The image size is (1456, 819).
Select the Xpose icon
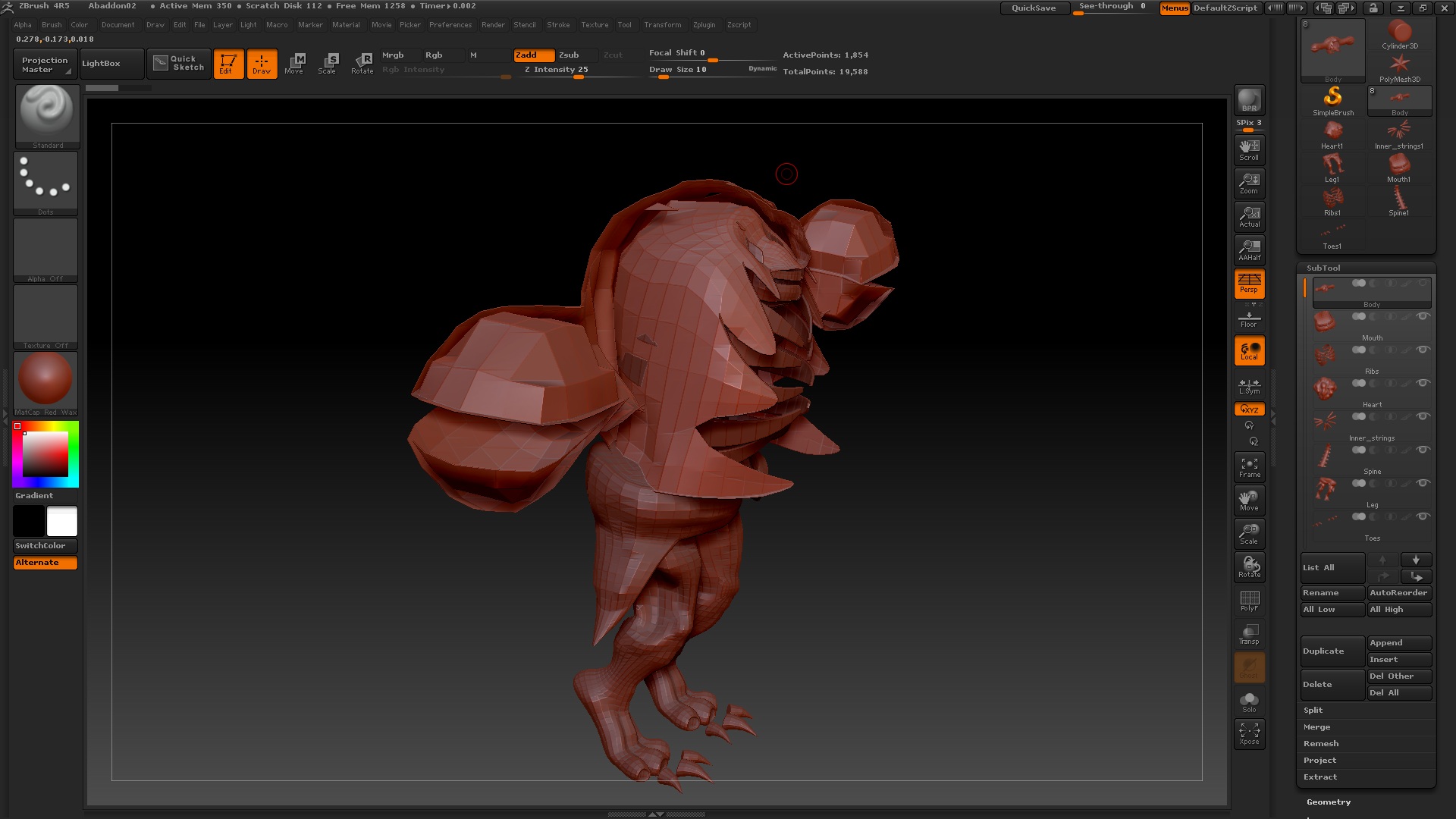tap(1249, 733)
